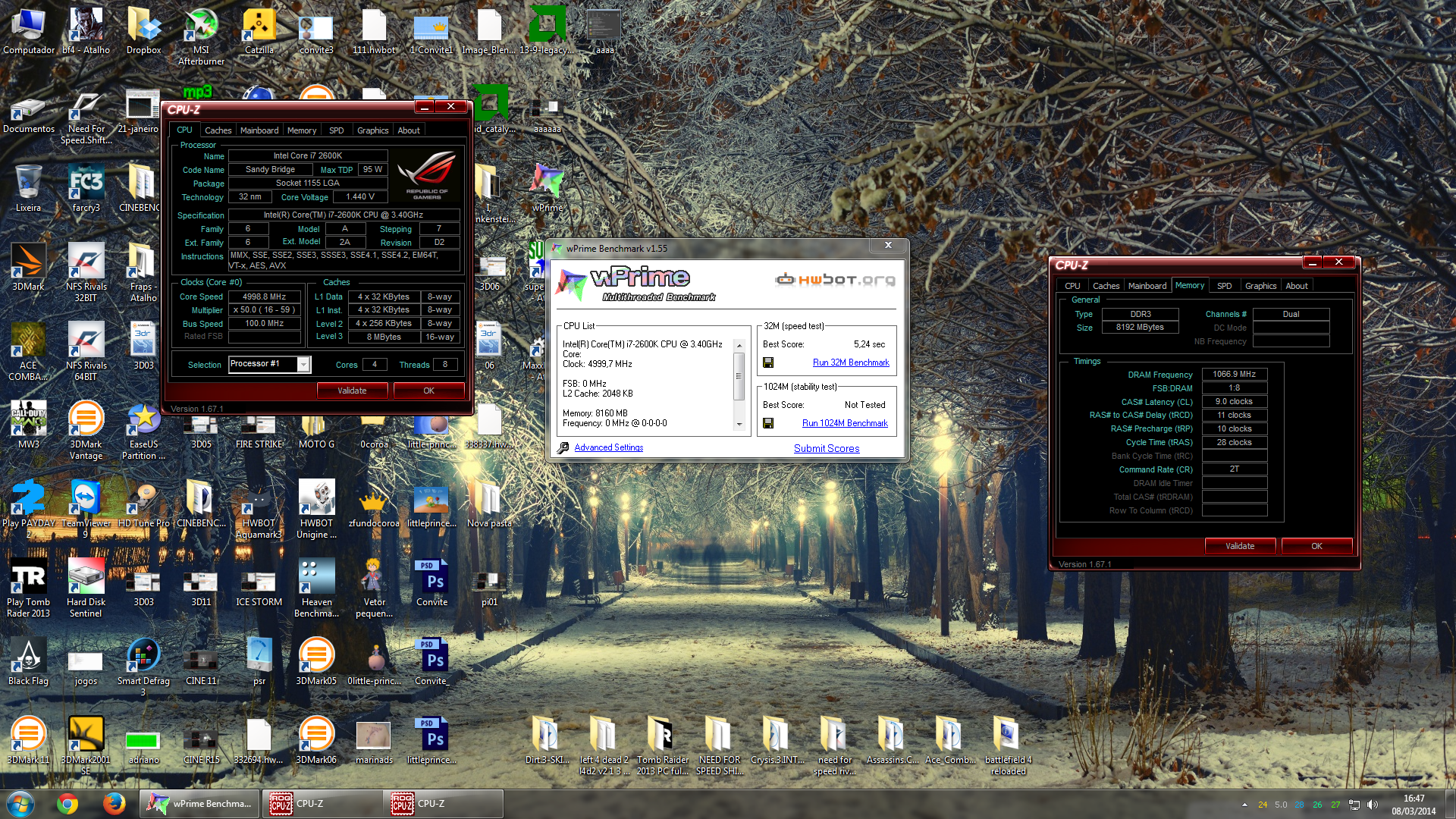
Task: Open the battlefield 4 reloaded folder
Action: click(x=1008, y=746)
